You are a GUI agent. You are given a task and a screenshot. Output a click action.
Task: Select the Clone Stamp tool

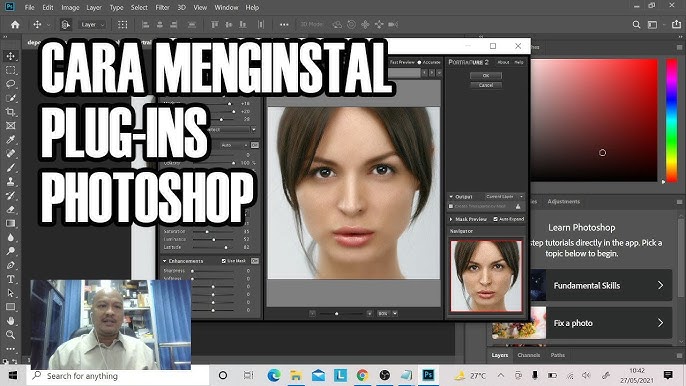tap(10, 181)
